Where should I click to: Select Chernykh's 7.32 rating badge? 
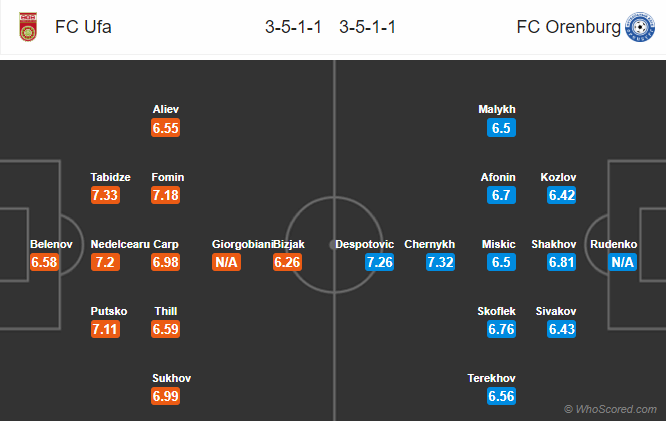pos(440,262)
